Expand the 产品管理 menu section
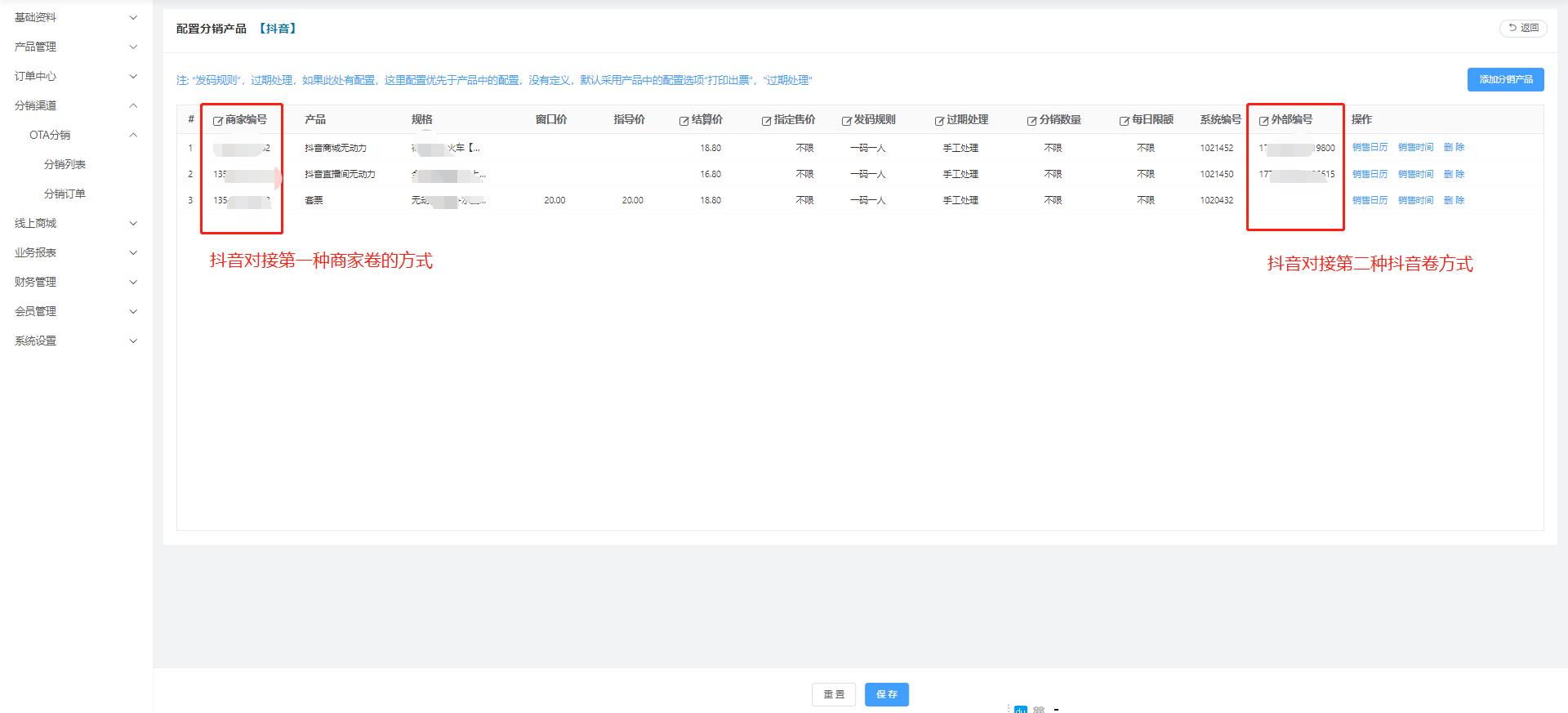 (75, 47)
